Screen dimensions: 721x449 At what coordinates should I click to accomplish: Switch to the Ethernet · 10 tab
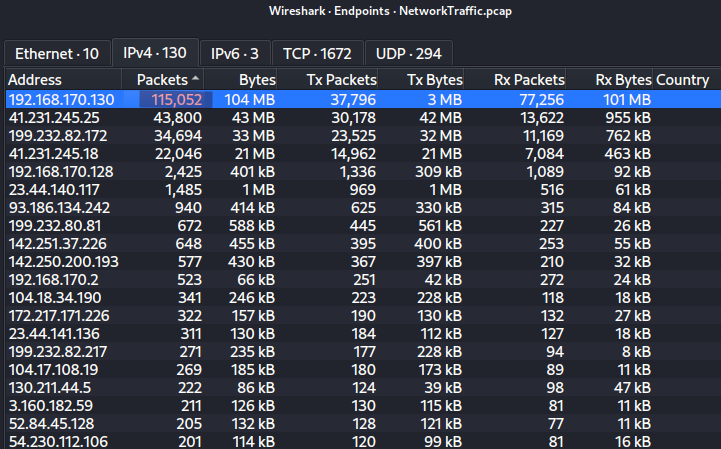[x=57, y=54]
